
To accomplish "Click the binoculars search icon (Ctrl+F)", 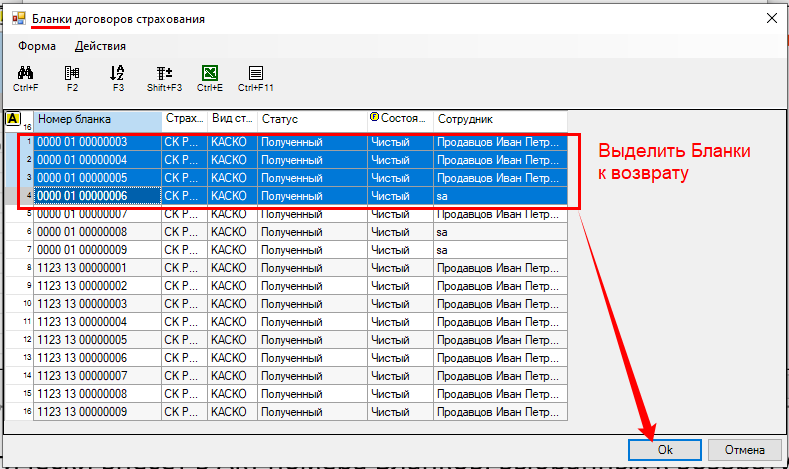I will click(26, 73).
